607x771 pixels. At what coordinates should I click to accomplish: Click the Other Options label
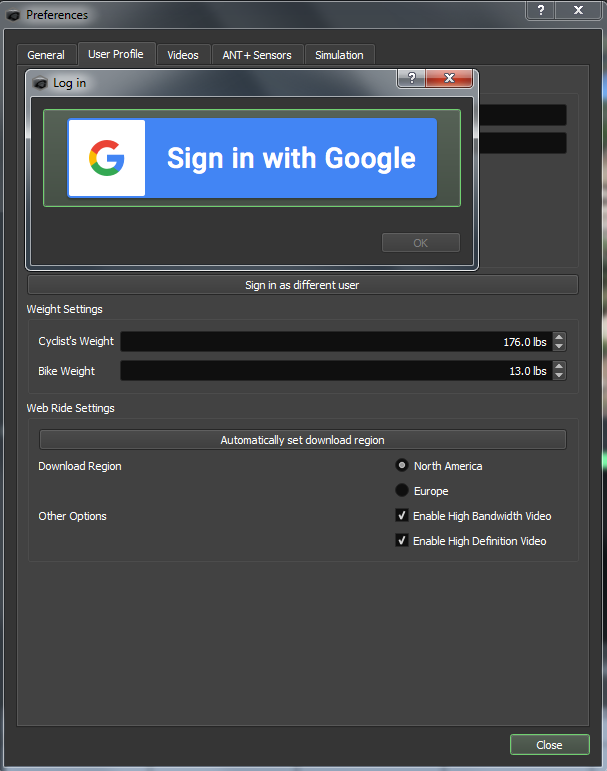point(72,516)
